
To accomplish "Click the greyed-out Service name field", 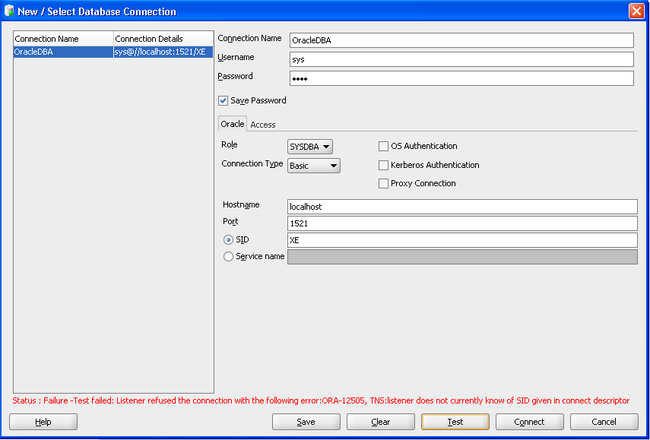I will tap(462, 257).
